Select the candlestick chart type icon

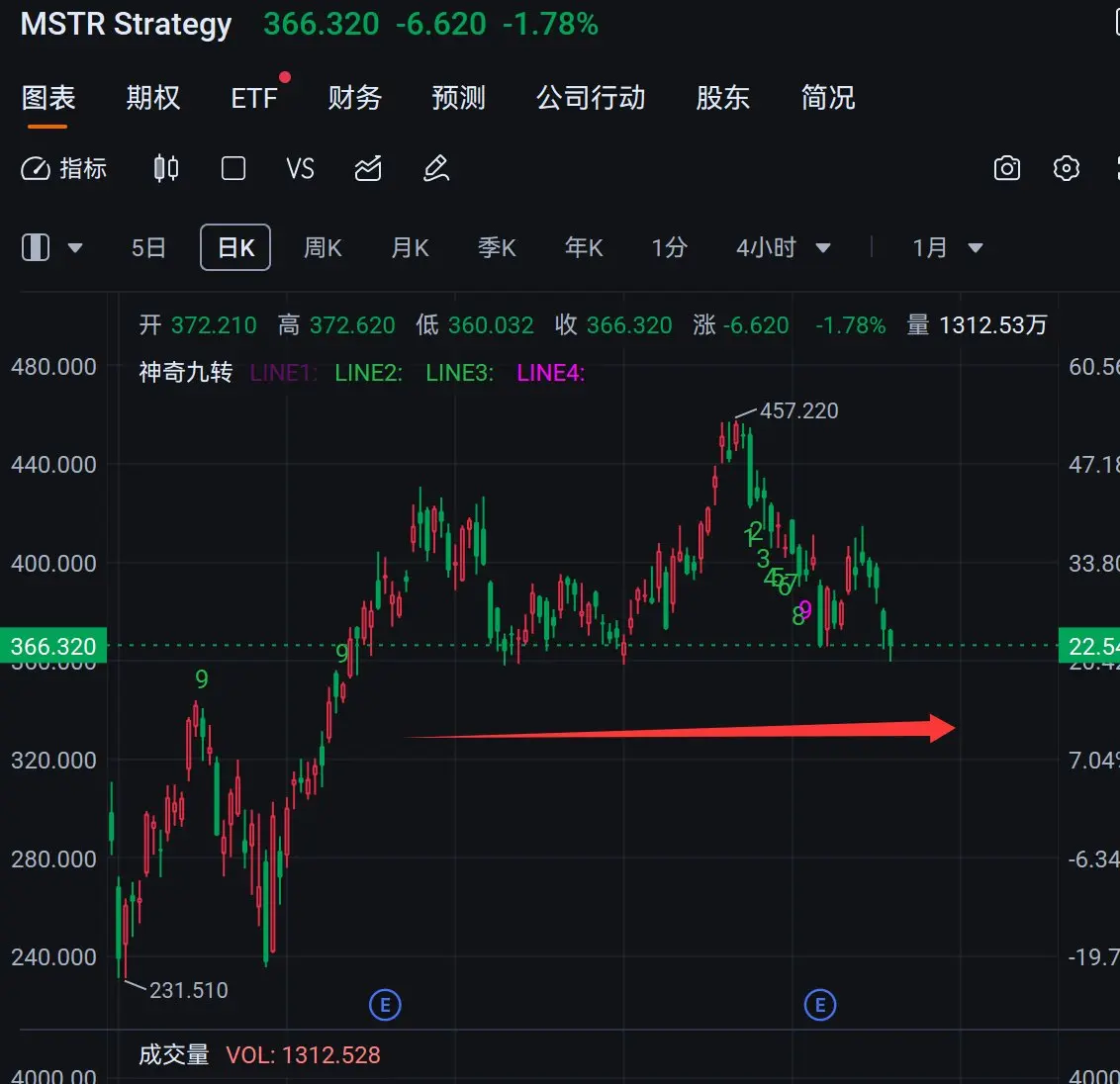click(x=165, y=169)
